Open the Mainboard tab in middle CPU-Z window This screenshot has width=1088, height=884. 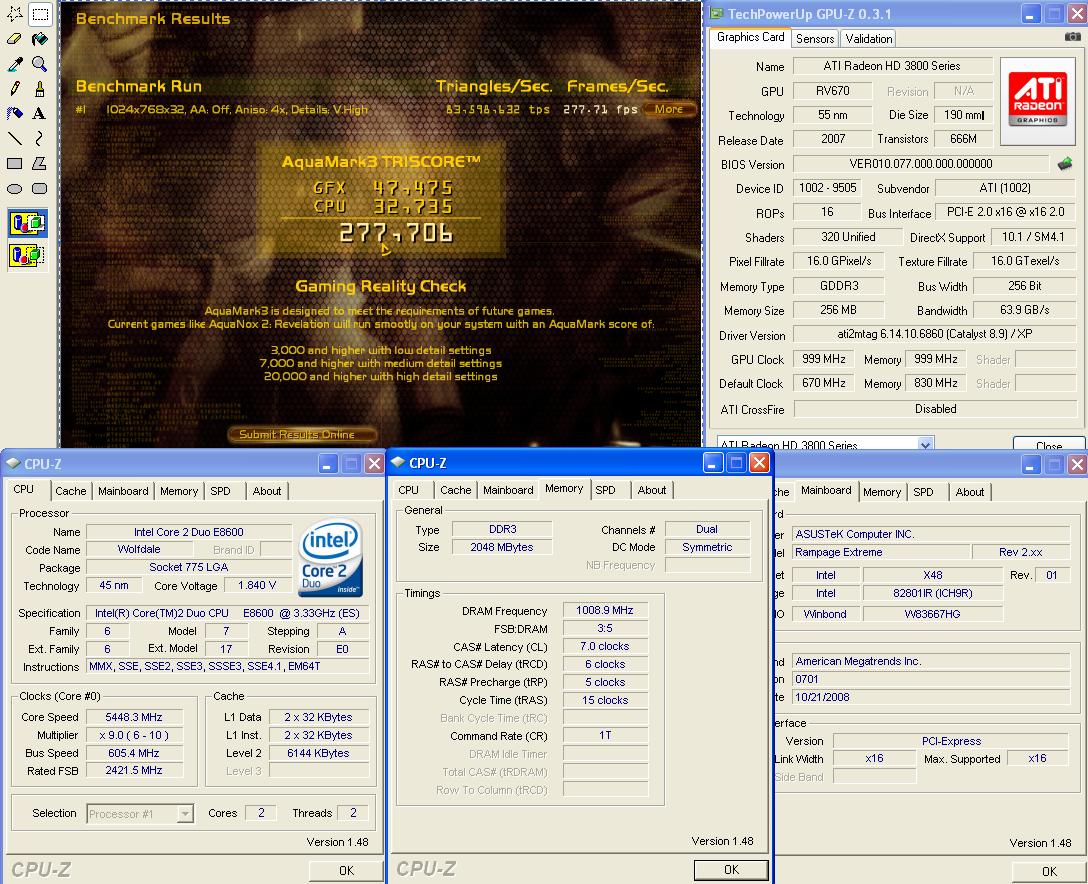point(508,490)
